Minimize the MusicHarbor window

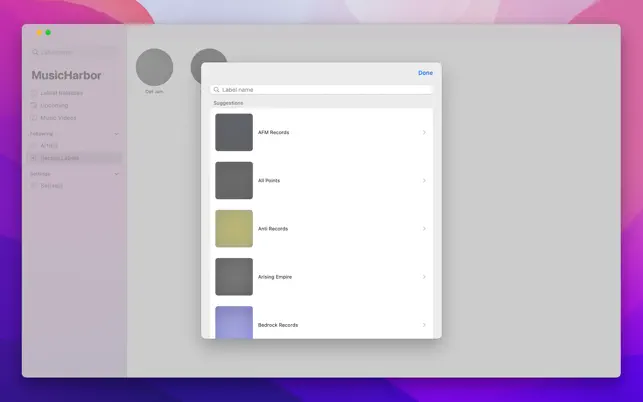pos(39,32)
